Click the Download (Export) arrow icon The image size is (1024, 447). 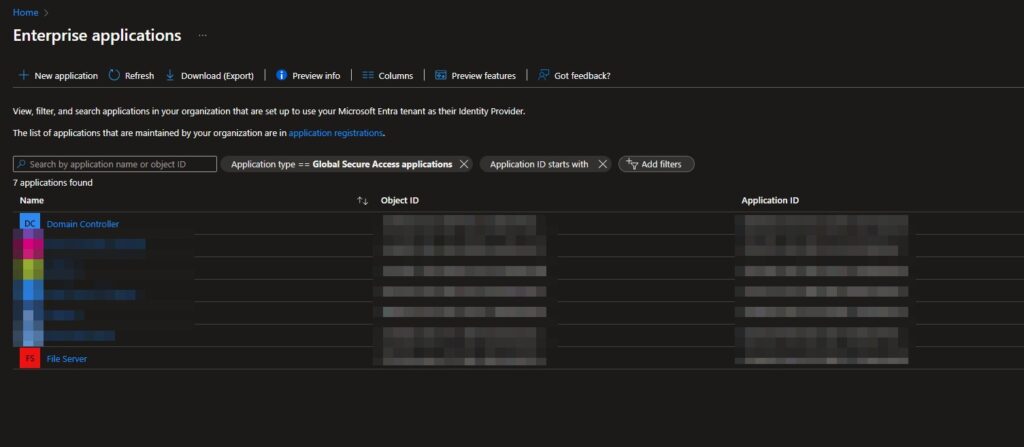pos(170,75)
